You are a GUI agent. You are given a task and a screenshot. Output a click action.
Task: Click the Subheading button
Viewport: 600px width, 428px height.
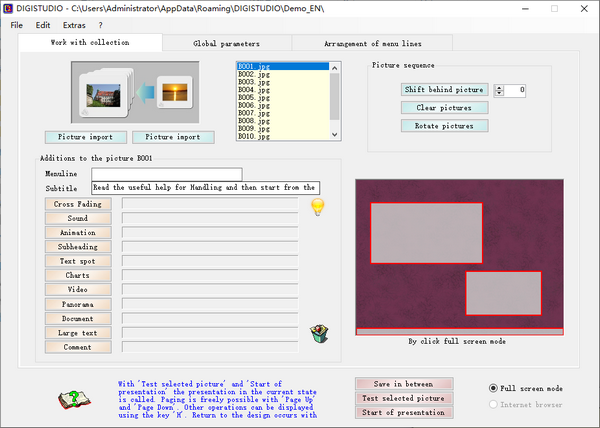click(x=78, y=247)
